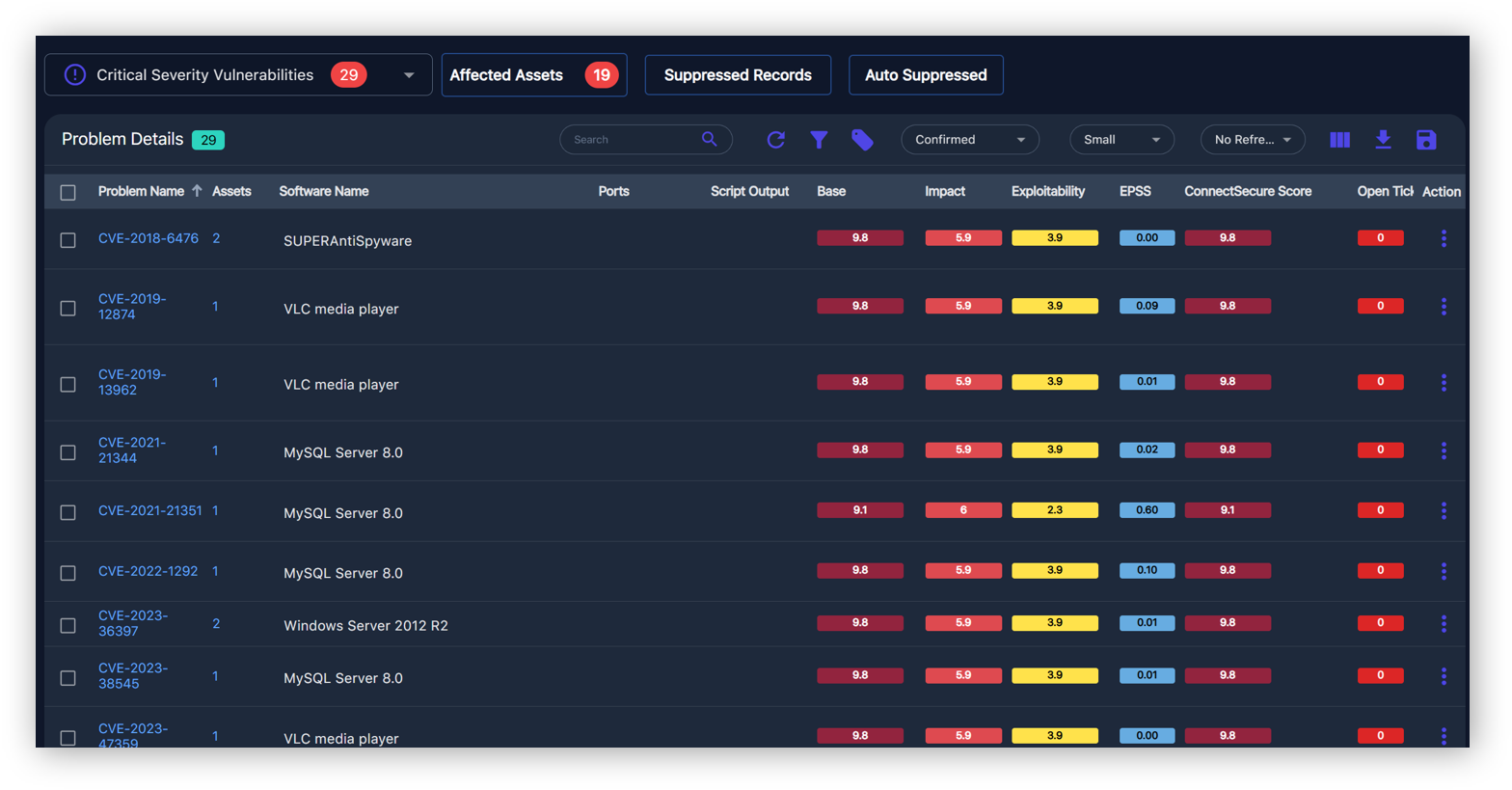Click the 0.60 EPSS score badge
Image resolution: width=1512 pixels, height=790 pixels.
[x=1147, y=510]
